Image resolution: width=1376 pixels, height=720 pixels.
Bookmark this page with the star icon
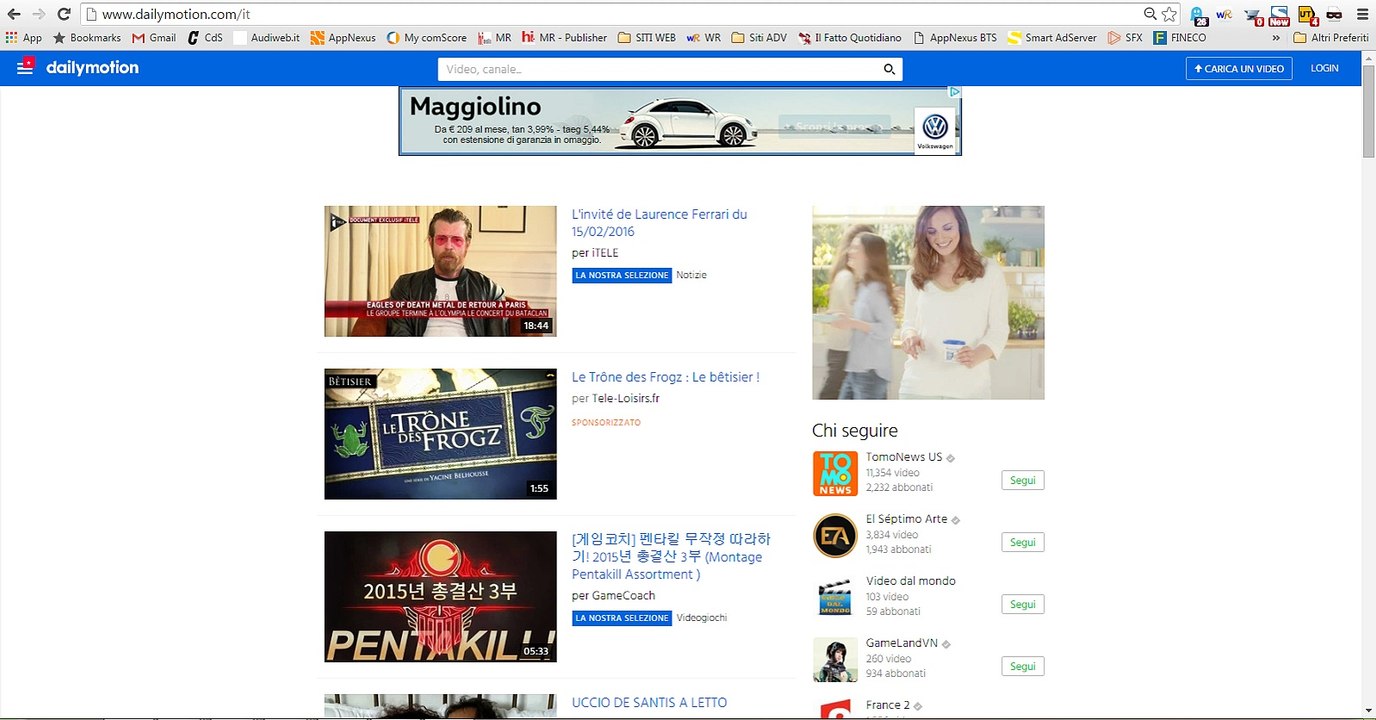tap(1169, 14)
